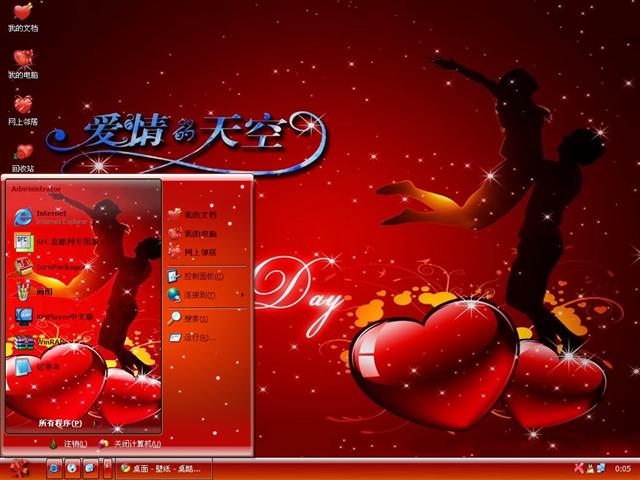The image size is (640, 480).
Task: Click the 桌面 - 壁纸 taskbar window button
Action: click(162, 467)
